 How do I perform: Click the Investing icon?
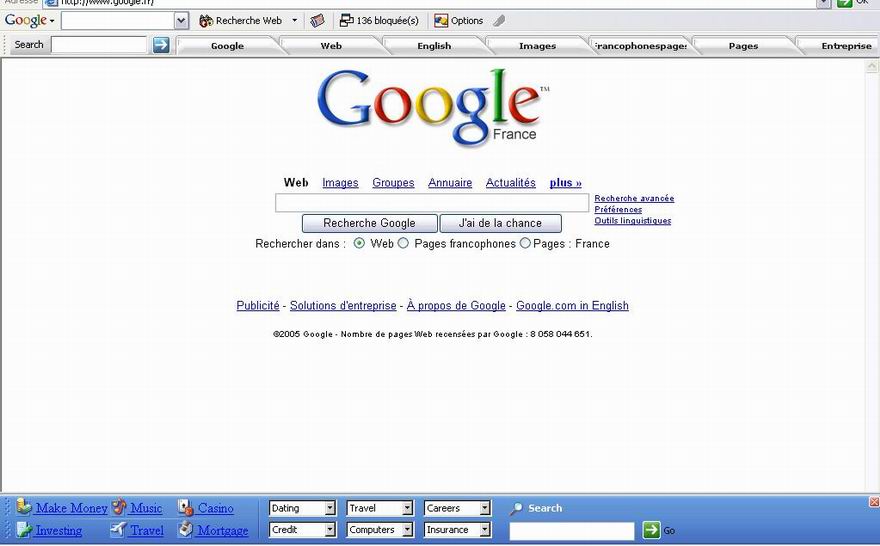pos(24,529)
